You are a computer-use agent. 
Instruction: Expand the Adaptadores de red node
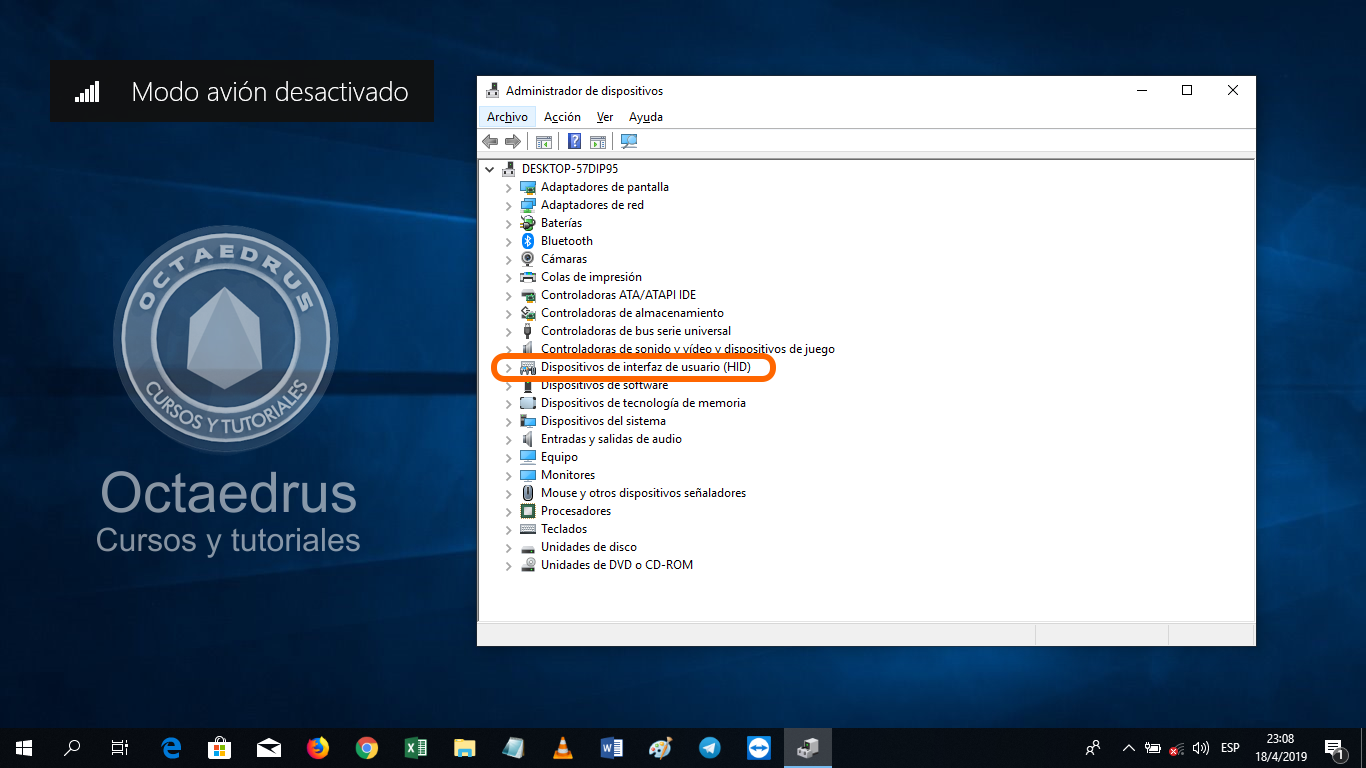[508, 205]
